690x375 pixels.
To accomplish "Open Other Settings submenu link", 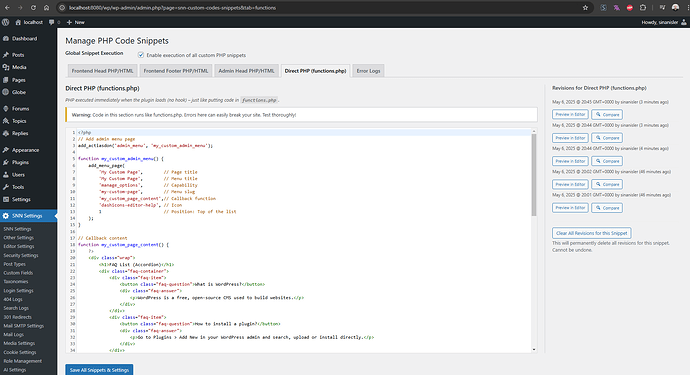I will click(18, 238).
